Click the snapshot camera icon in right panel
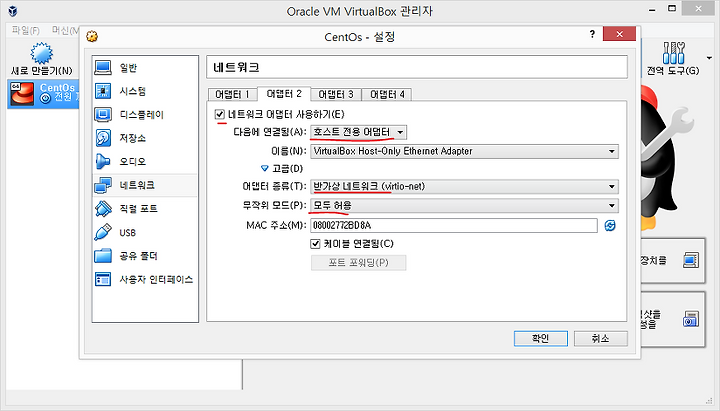The image size is (720, 411). (x=691, y=319)
